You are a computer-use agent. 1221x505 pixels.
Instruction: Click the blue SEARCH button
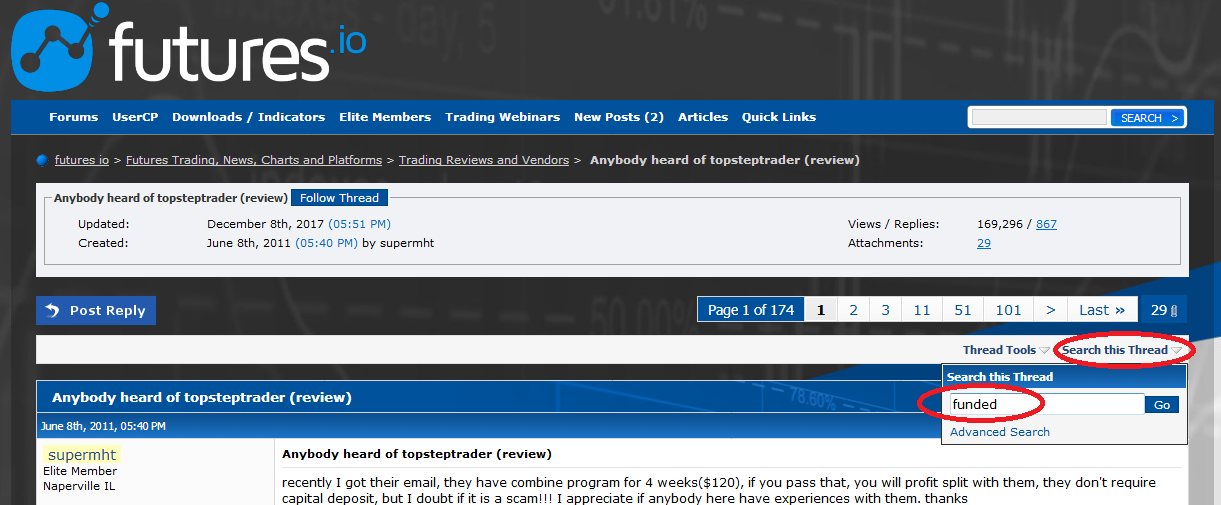pyautogui.click(x=1147, y=118)
